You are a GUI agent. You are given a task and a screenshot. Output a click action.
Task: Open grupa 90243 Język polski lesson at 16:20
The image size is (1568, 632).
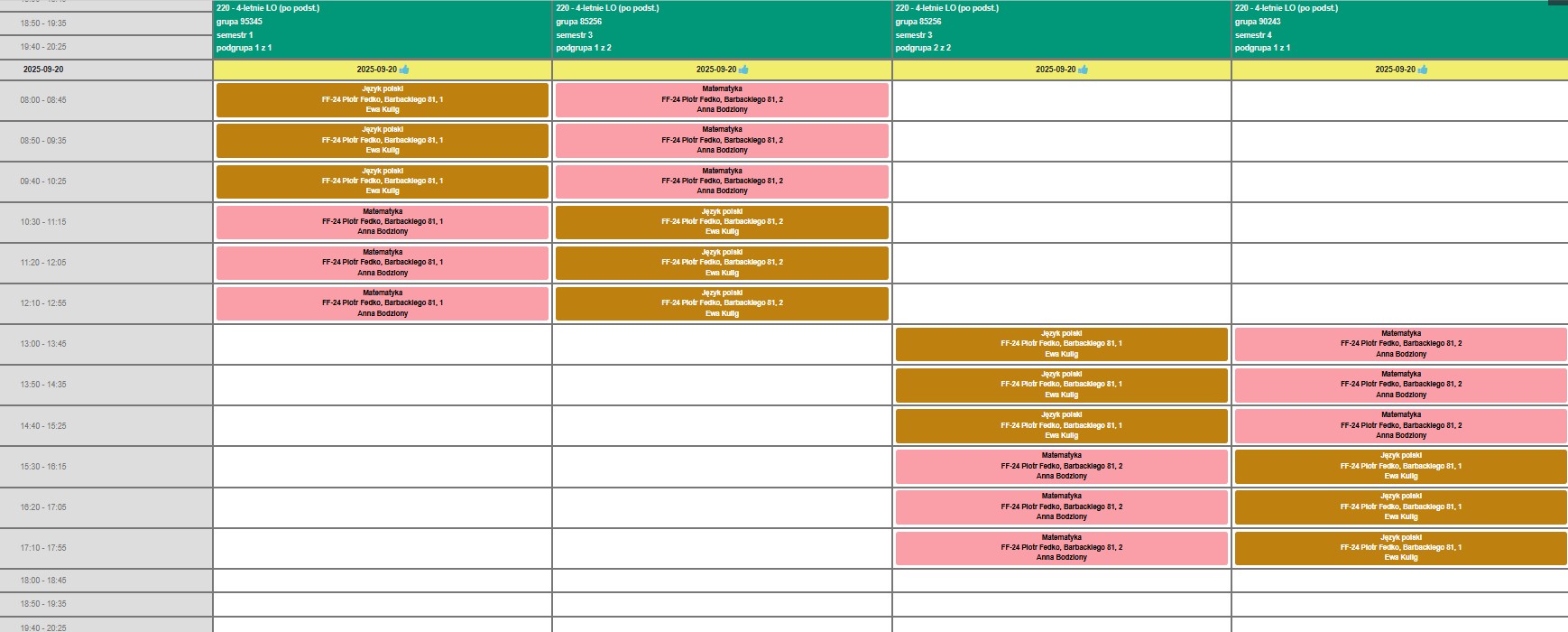1401,507
